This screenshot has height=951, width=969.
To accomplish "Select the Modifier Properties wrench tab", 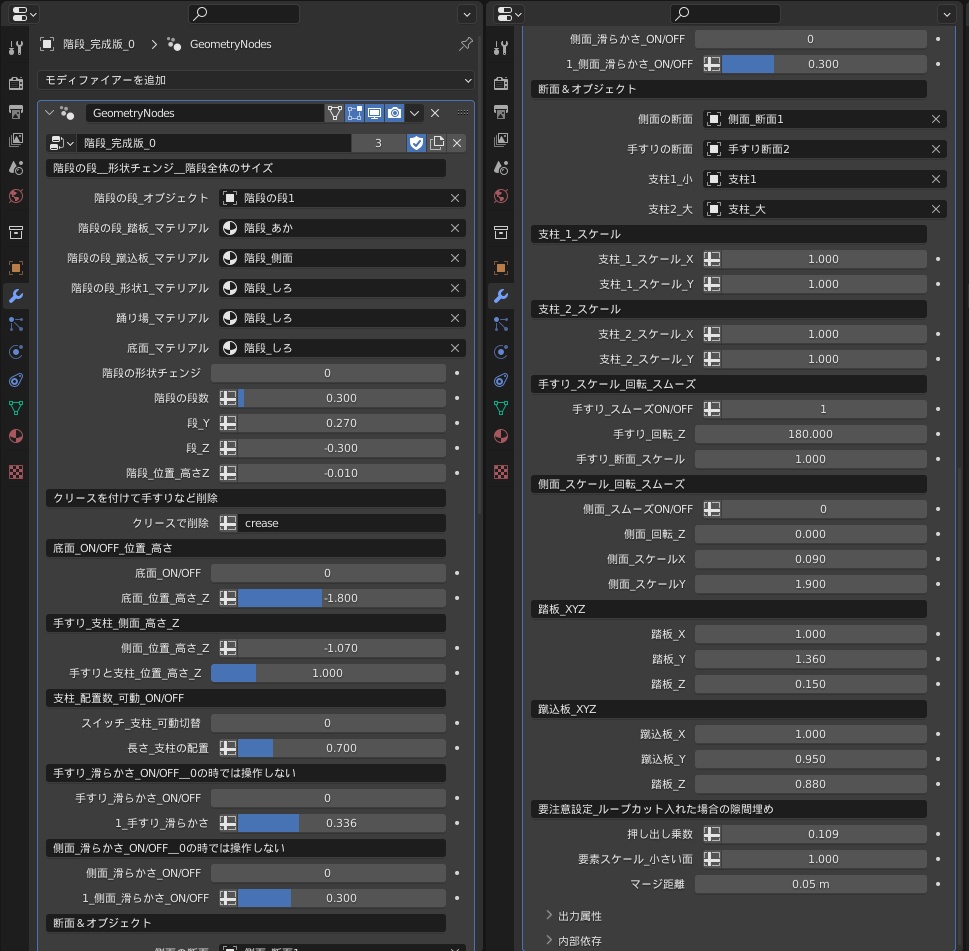I will [15, 295].
